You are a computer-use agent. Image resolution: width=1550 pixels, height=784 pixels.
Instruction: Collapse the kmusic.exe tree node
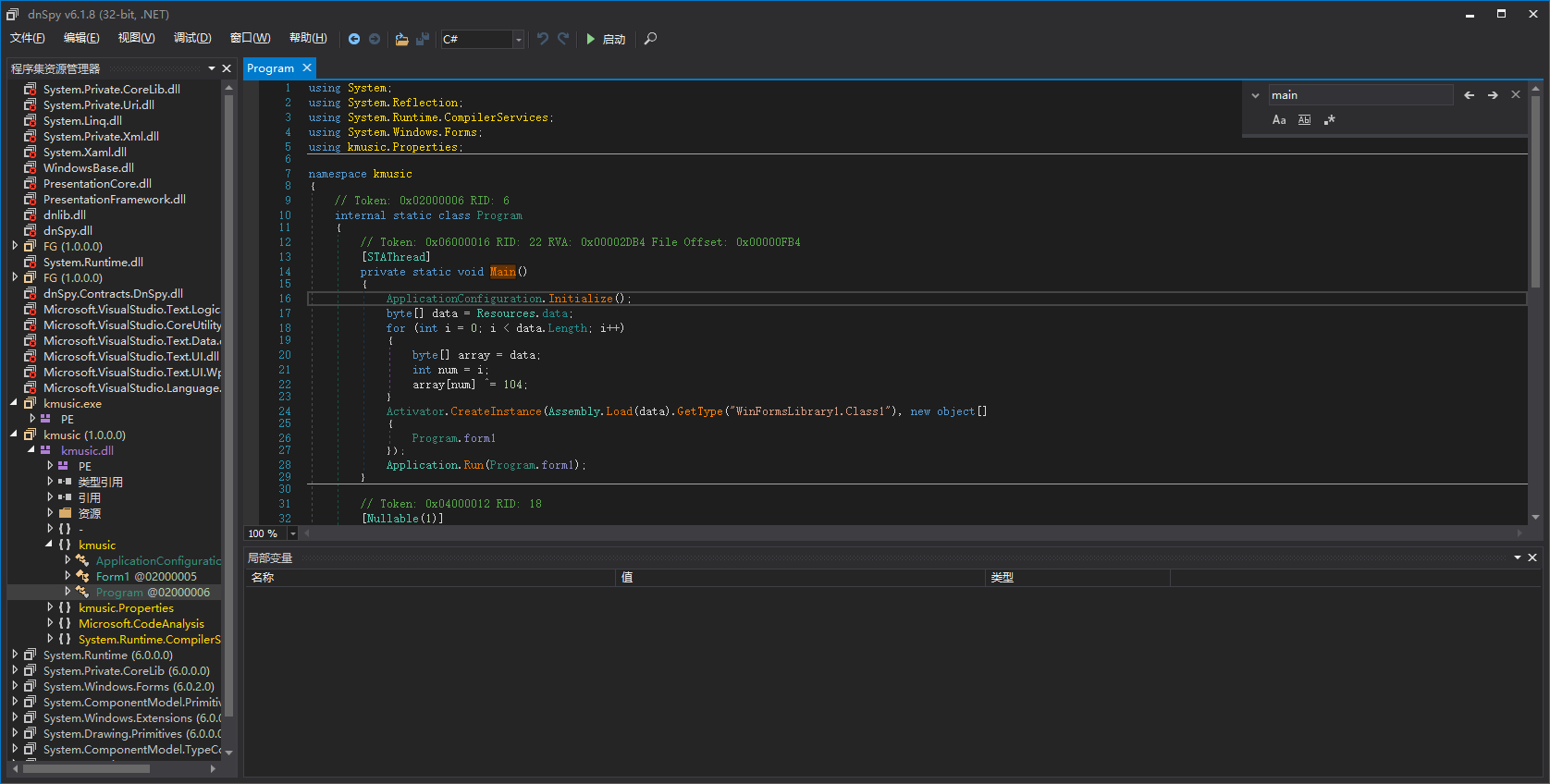[x=14, y=403]
